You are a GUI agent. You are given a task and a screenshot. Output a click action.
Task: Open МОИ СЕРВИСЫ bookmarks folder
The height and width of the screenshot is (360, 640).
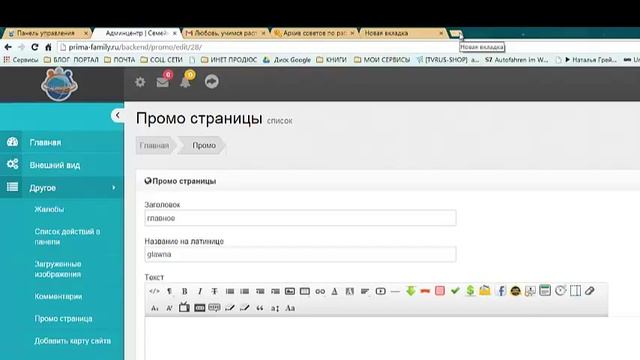click(382, 60)
